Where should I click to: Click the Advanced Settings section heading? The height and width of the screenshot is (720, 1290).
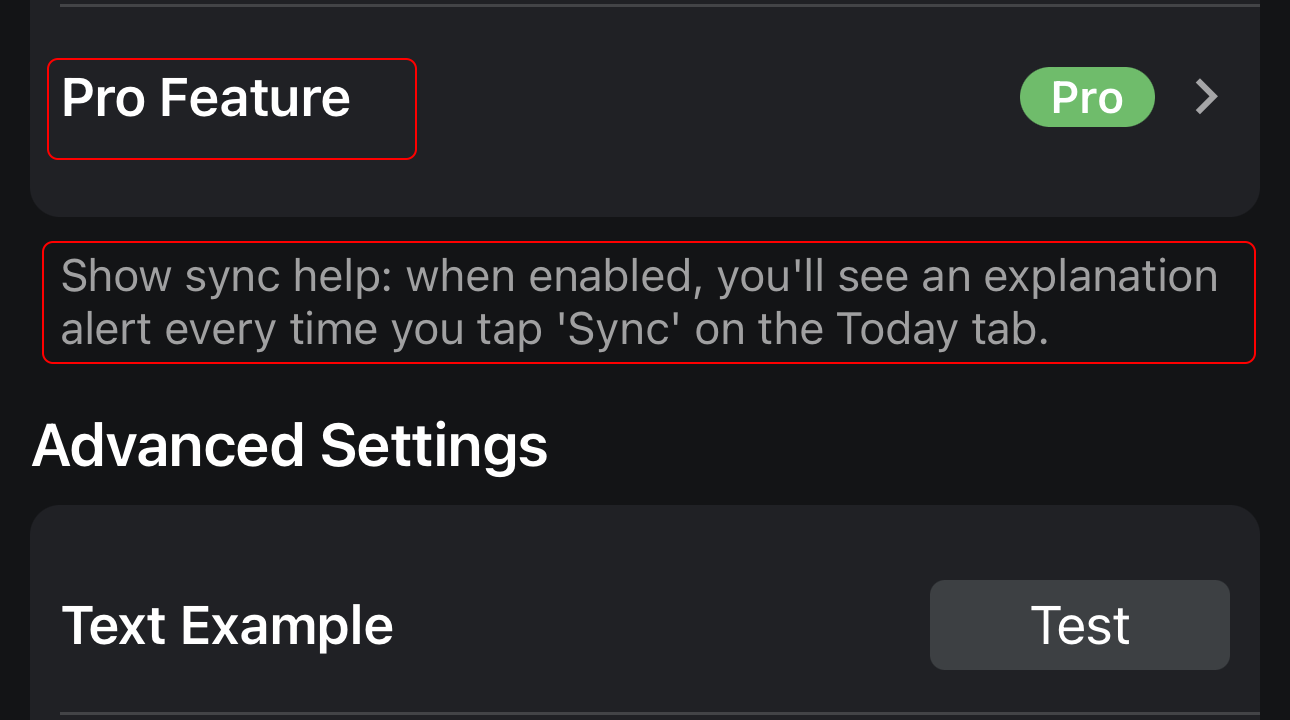tap(290, 446)
